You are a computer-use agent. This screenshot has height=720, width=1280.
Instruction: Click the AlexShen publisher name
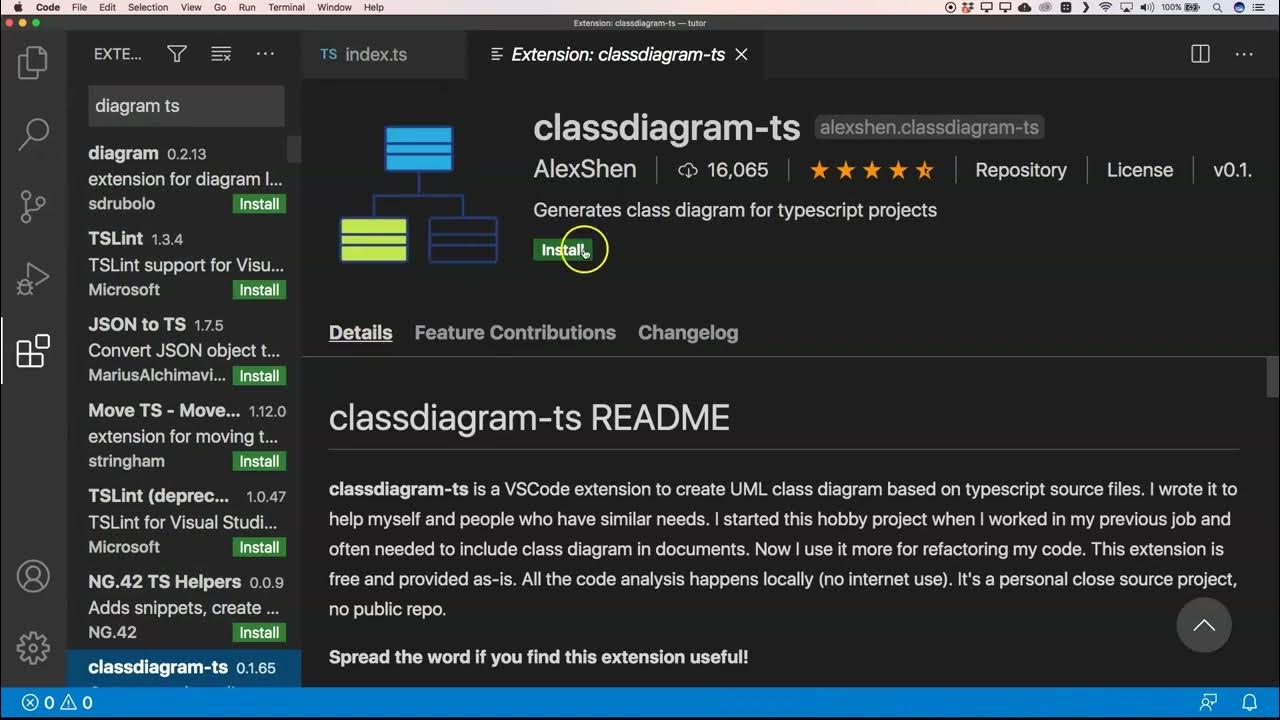point(585,169)
